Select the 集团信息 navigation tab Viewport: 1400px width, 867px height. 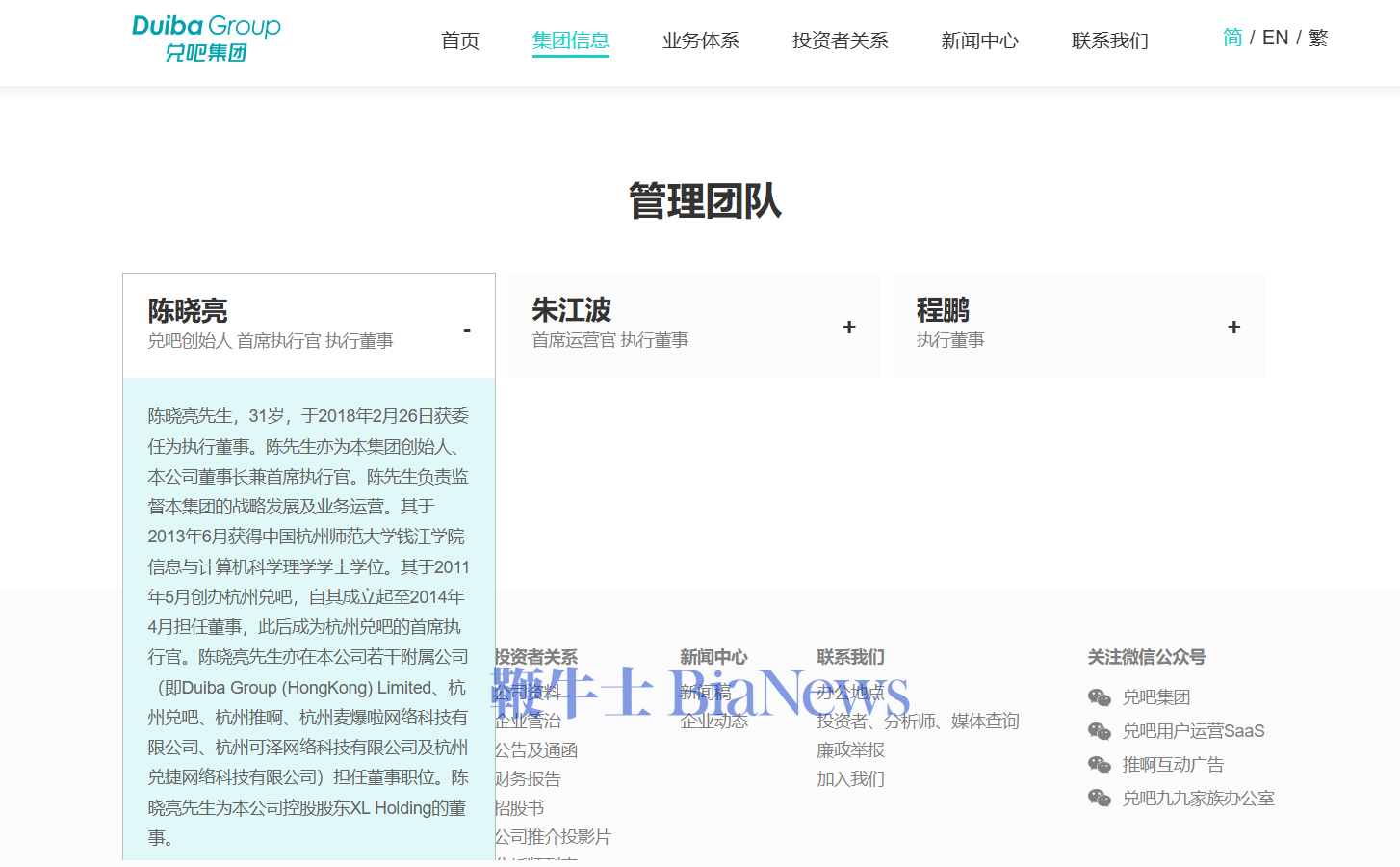click(x=571, y=40)
